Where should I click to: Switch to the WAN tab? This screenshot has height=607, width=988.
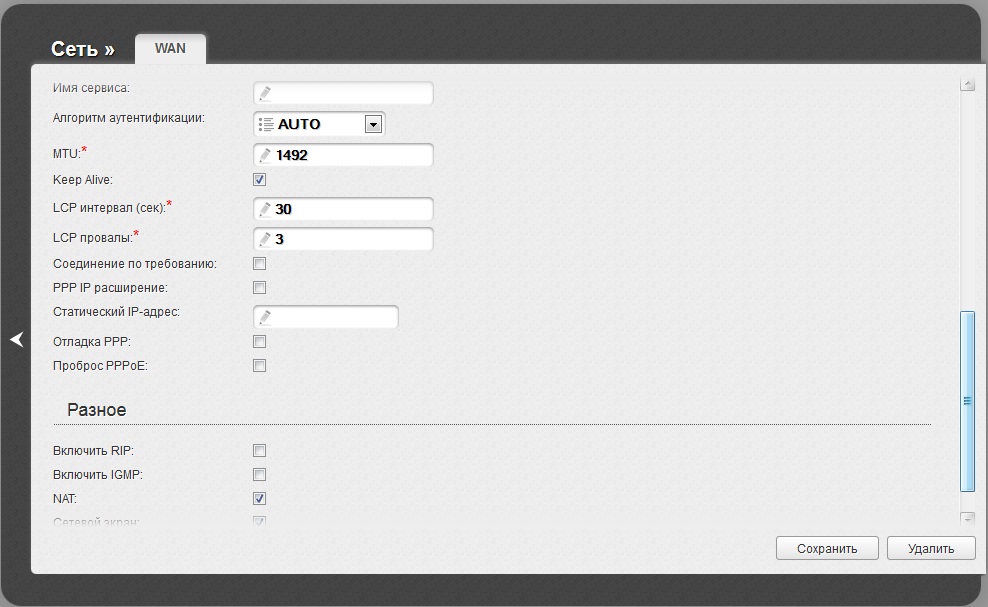pyautogui.click(x=170, y=49)
